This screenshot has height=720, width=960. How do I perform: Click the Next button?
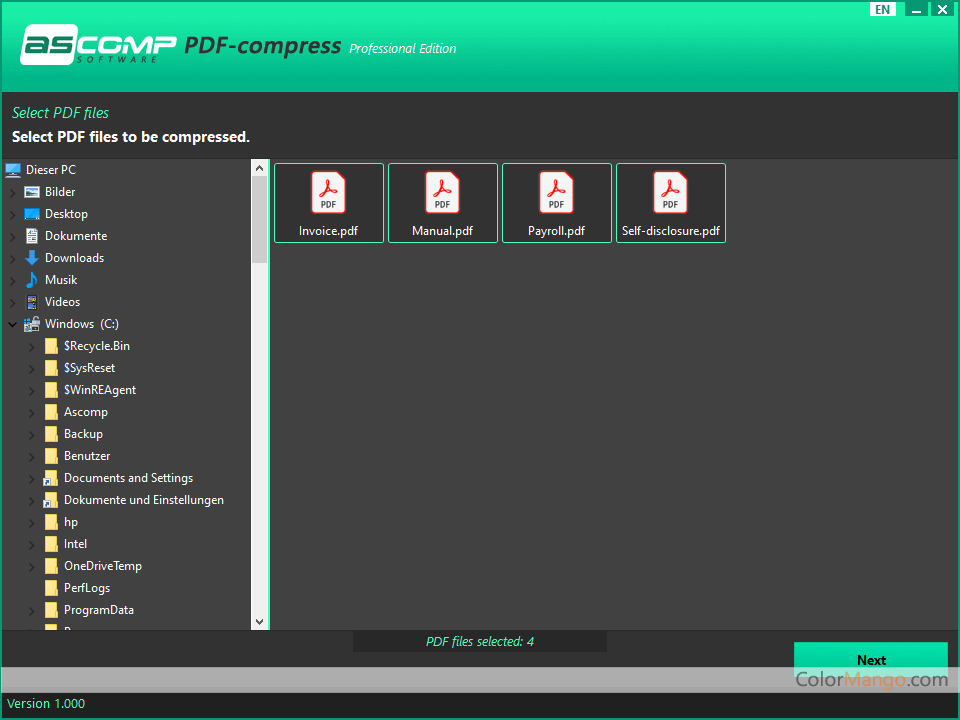coord(871,660)
